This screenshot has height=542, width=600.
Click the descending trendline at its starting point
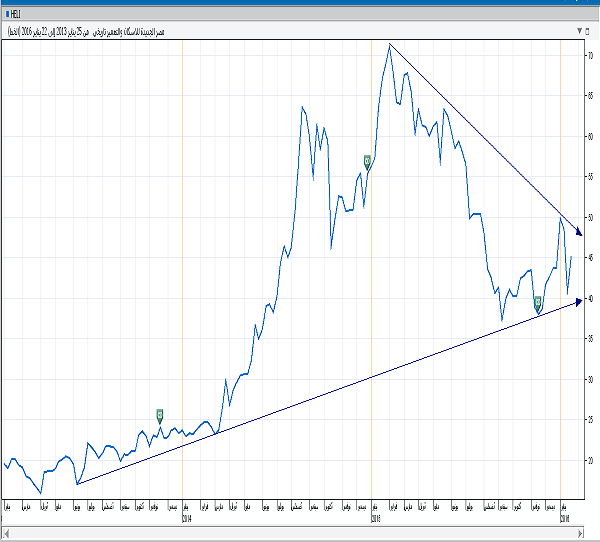tap(390, 44)
